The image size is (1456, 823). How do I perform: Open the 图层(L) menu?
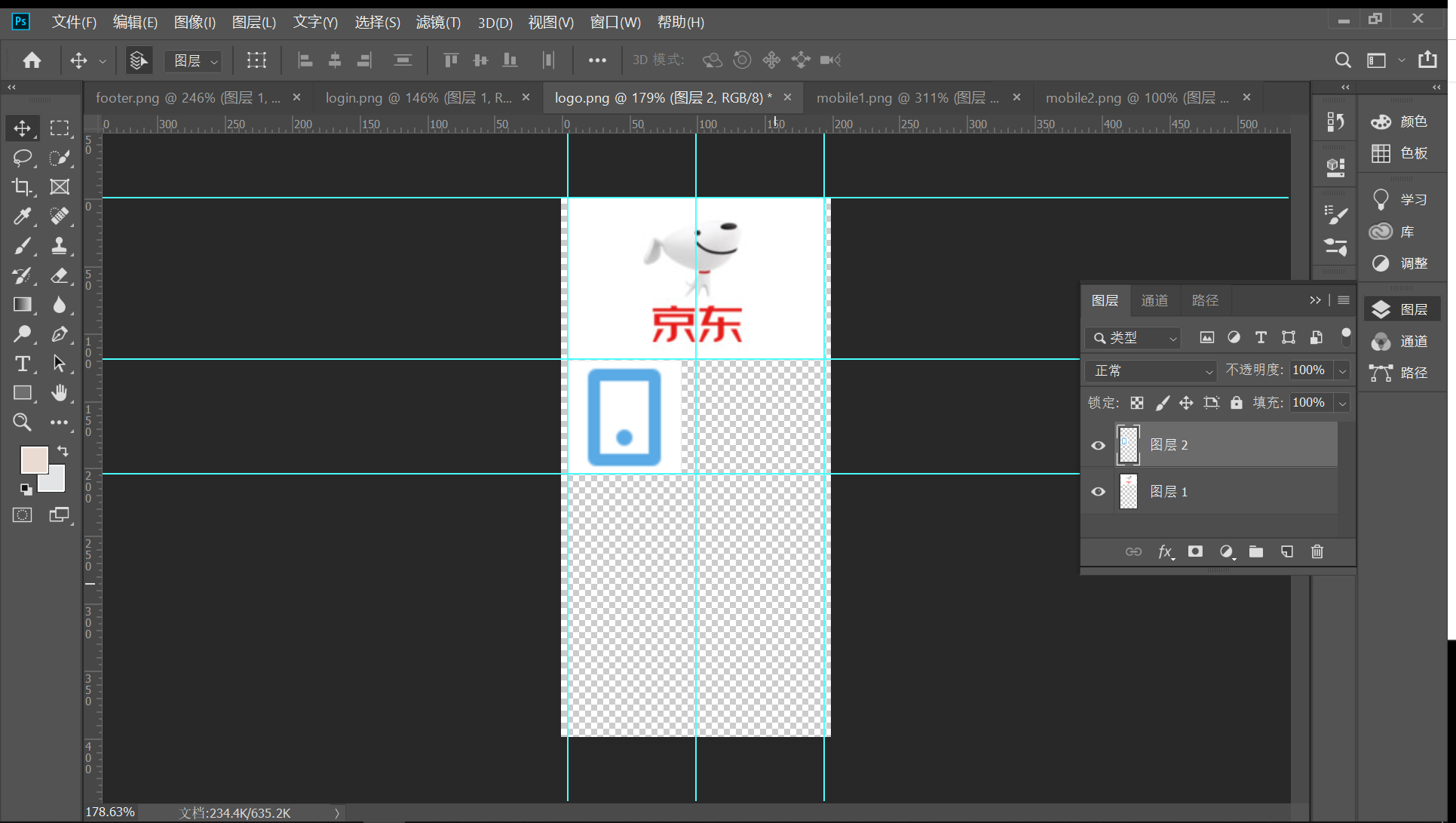click(254, 23)
